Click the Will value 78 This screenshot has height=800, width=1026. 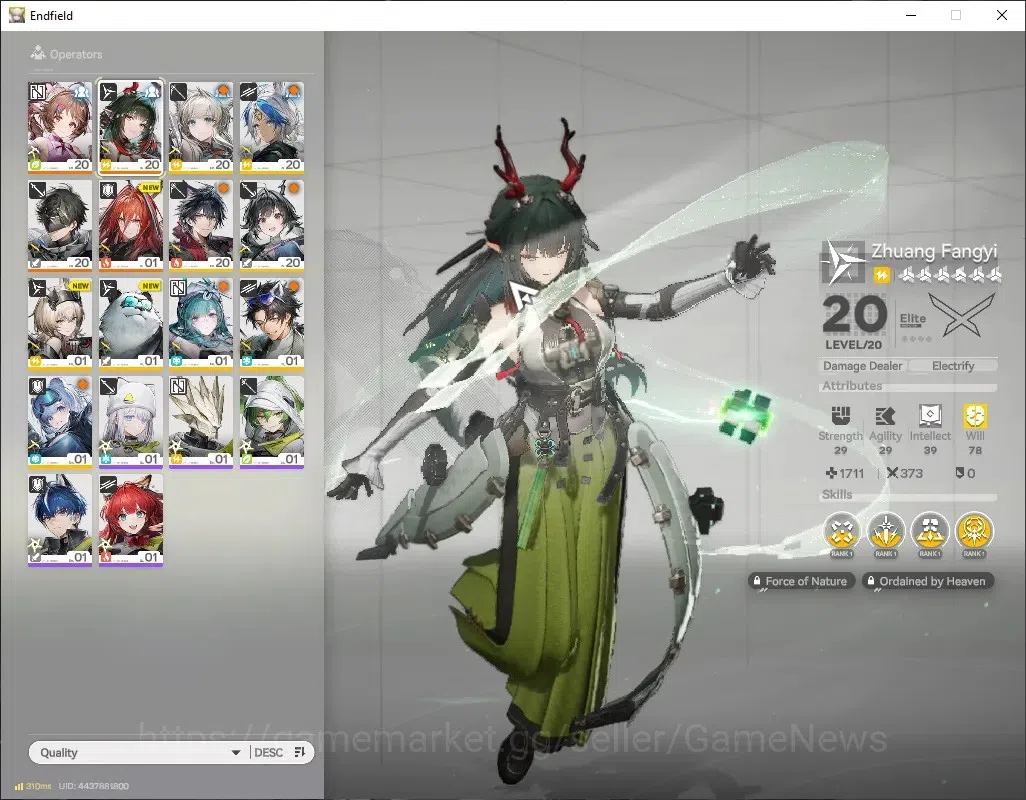click(974, 450)
